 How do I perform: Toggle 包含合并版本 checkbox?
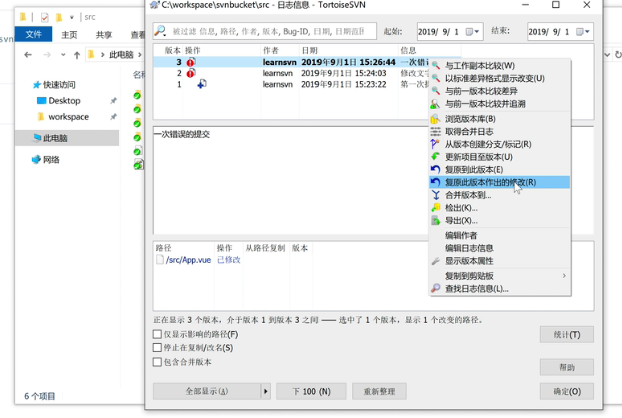pos(157,362)
